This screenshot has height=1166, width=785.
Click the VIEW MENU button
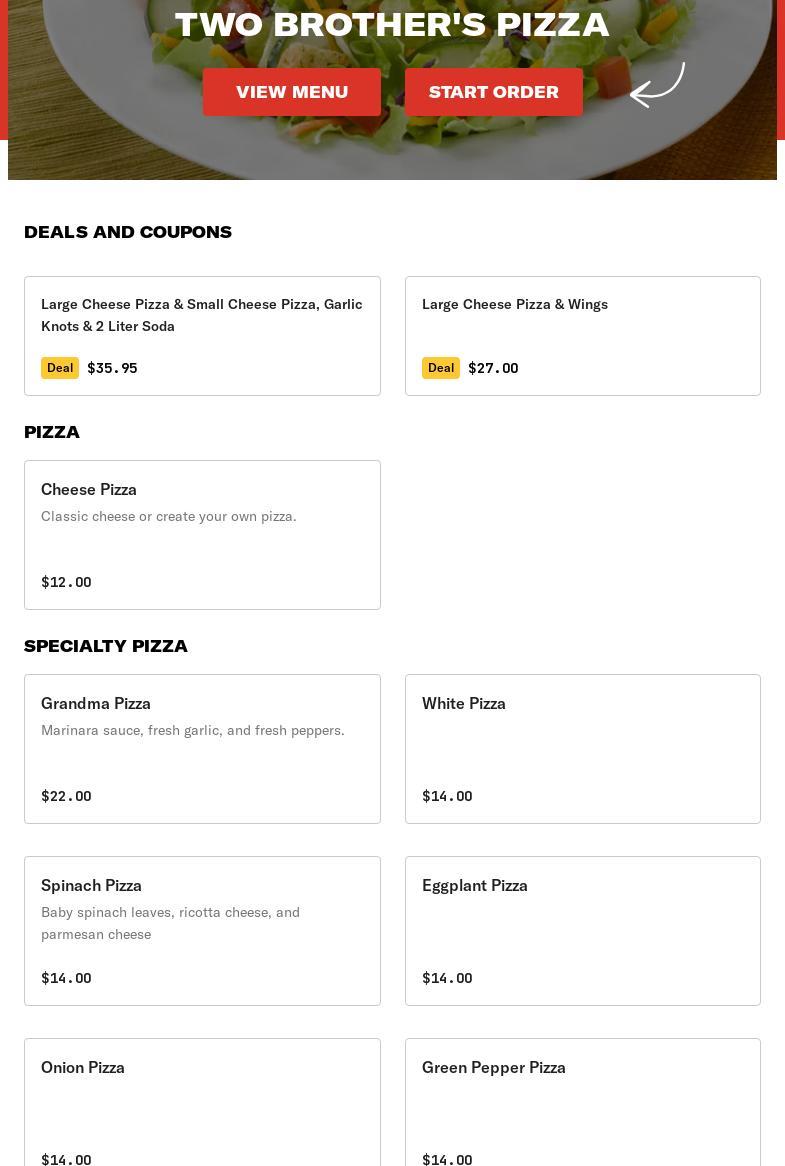click(x=291, y=92)
